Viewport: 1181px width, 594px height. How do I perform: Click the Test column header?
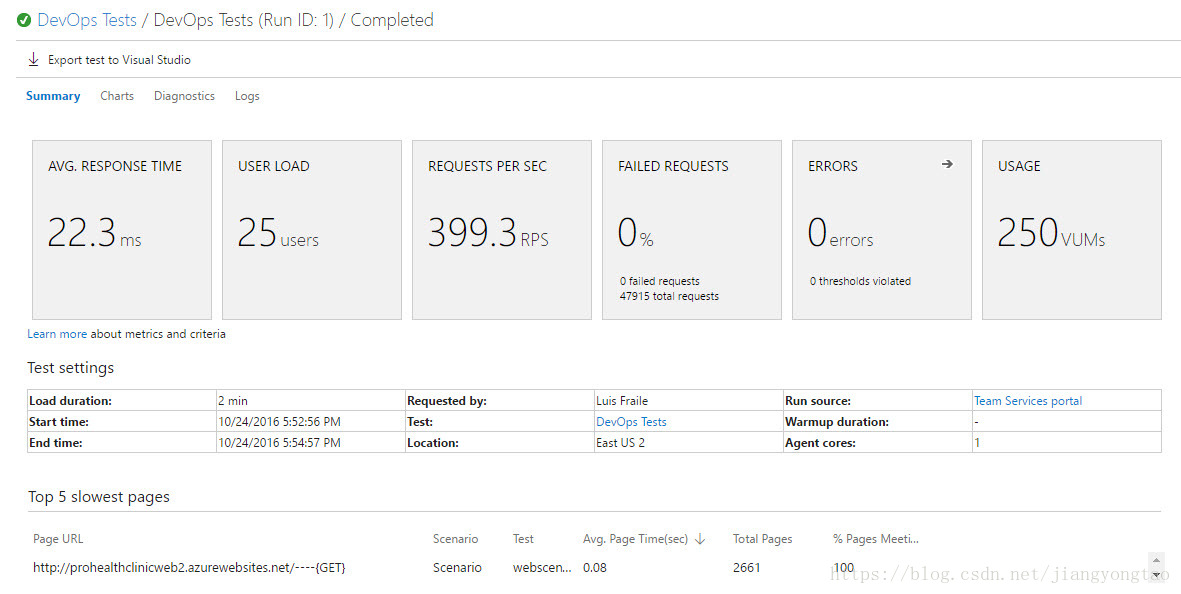point(523,539)
